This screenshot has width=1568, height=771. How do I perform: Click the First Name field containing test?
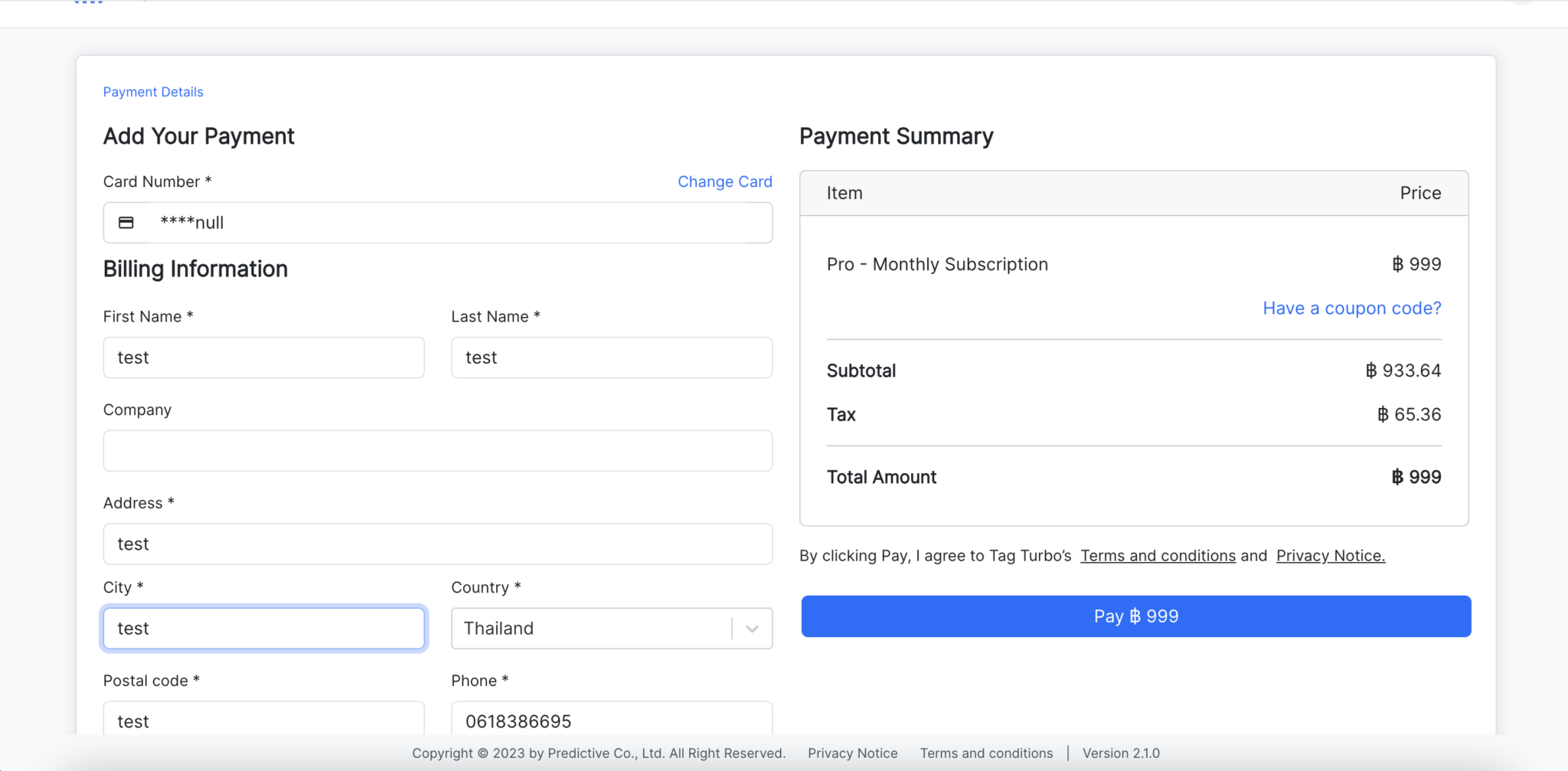[x=263, y=357]
